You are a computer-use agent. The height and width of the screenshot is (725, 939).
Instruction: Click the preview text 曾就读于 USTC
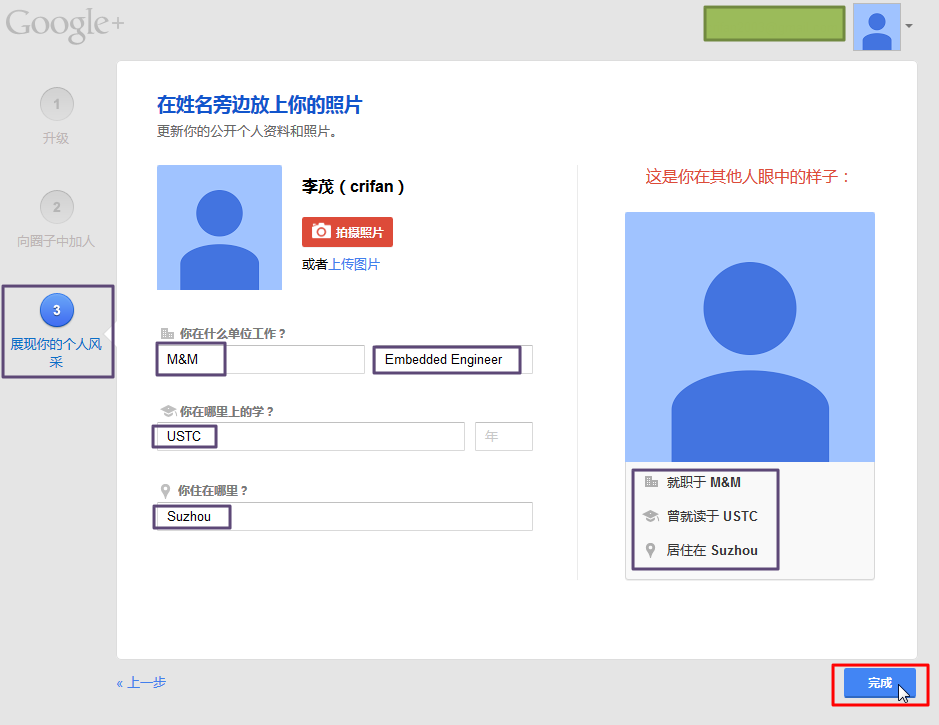(x=712, y=516)
